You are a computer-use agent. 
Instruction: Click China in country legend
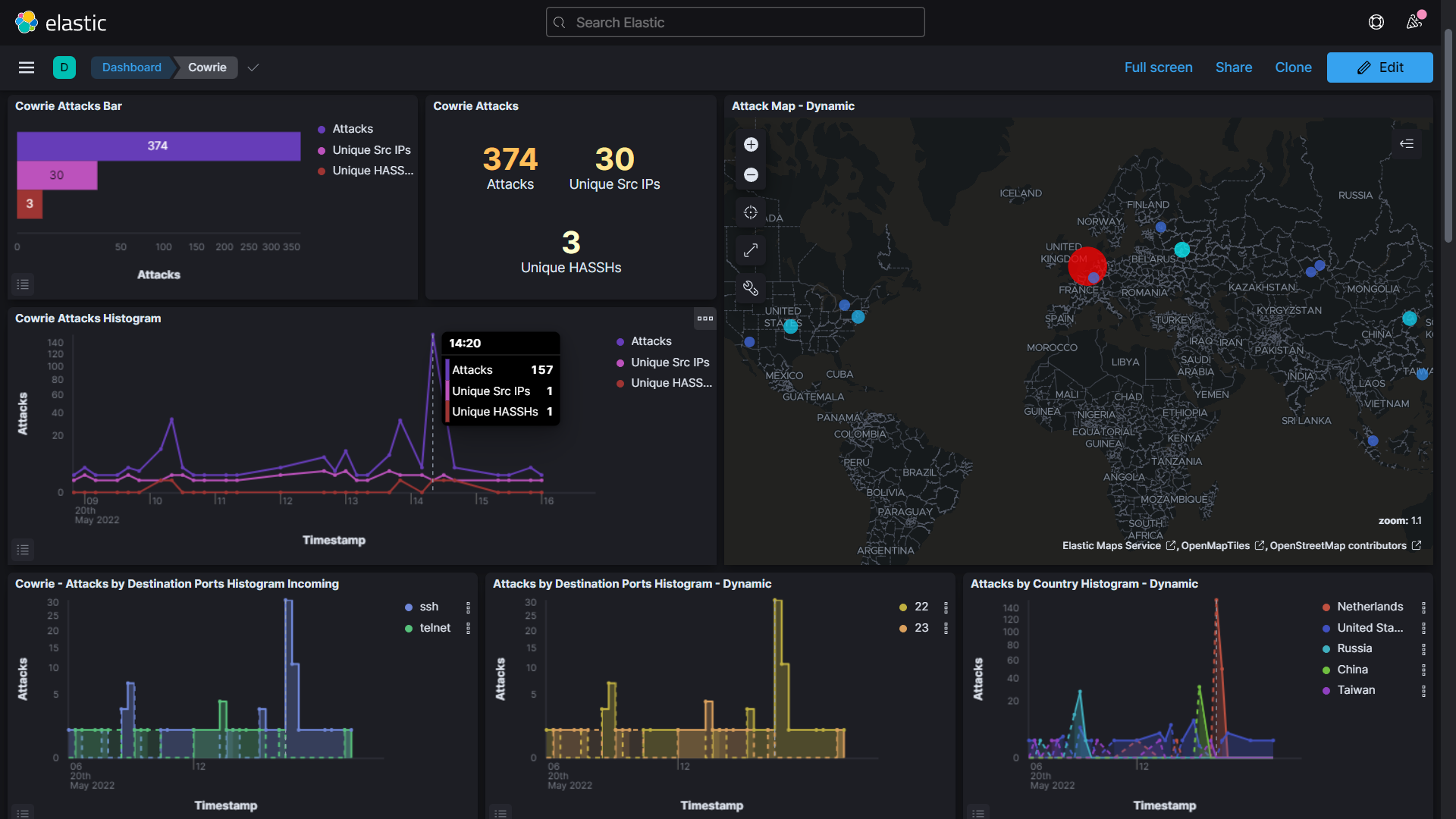(1352, 670)
